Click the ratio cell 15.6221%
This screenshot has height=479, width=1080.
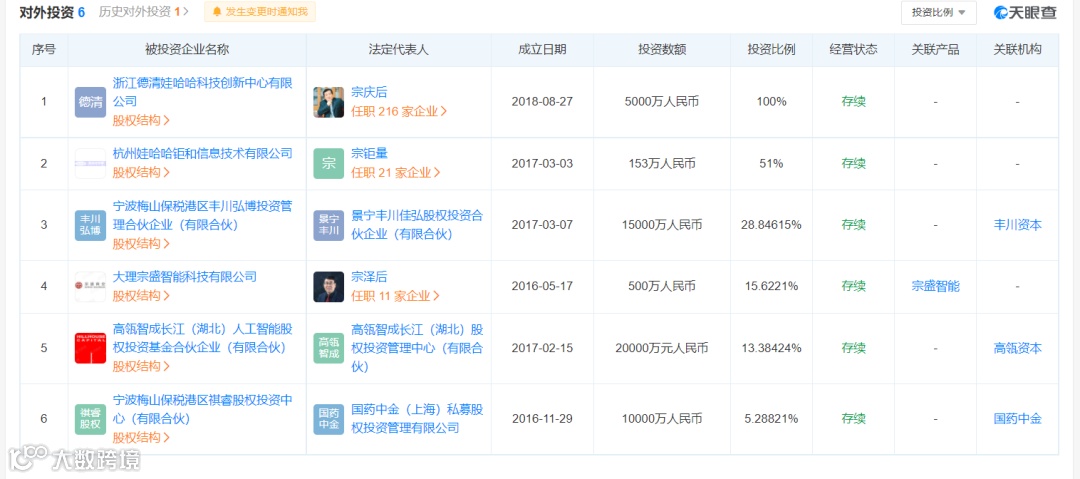(x=771, y=286)
